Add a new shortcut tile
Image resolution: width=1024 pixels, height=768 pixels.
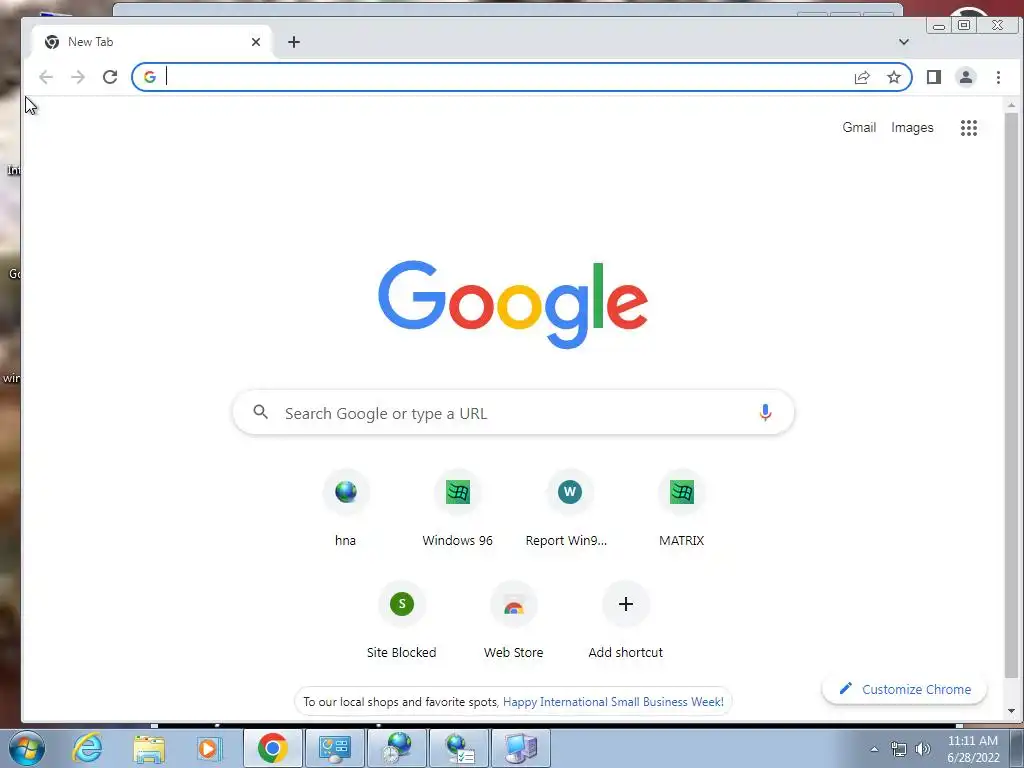(x=626, y=622)
